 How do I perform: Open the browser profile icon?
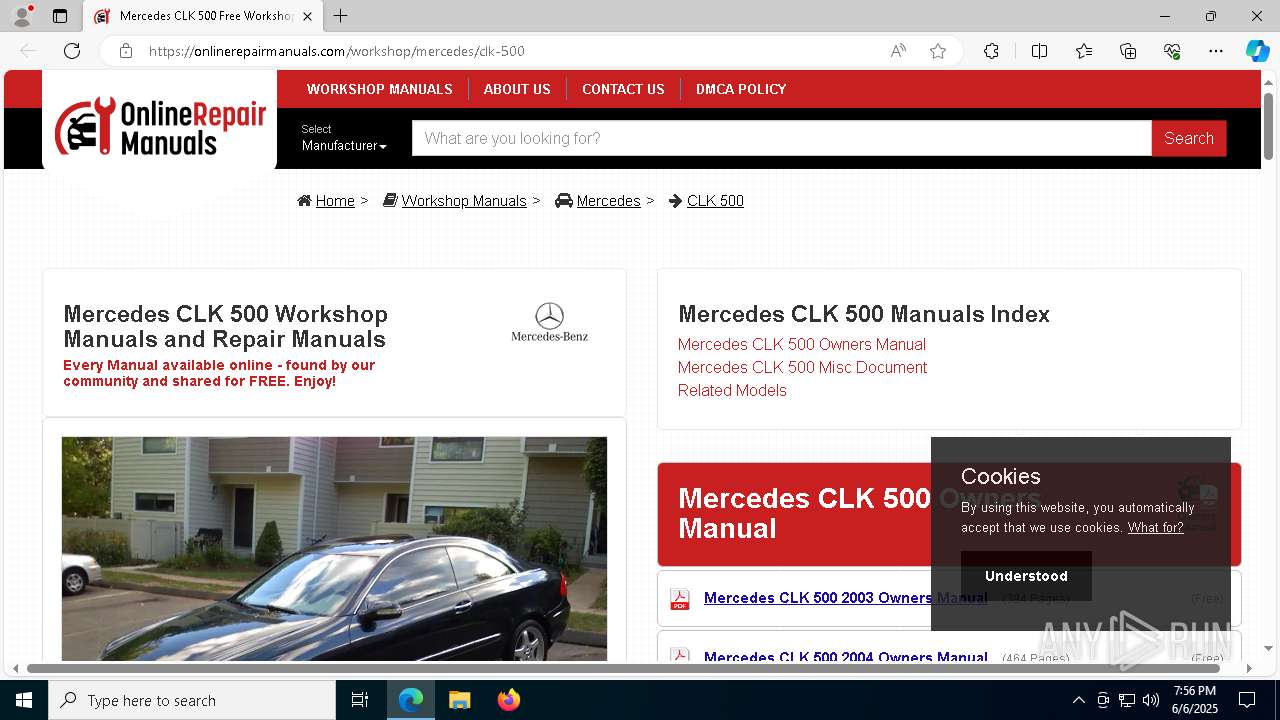pos(22,16)
